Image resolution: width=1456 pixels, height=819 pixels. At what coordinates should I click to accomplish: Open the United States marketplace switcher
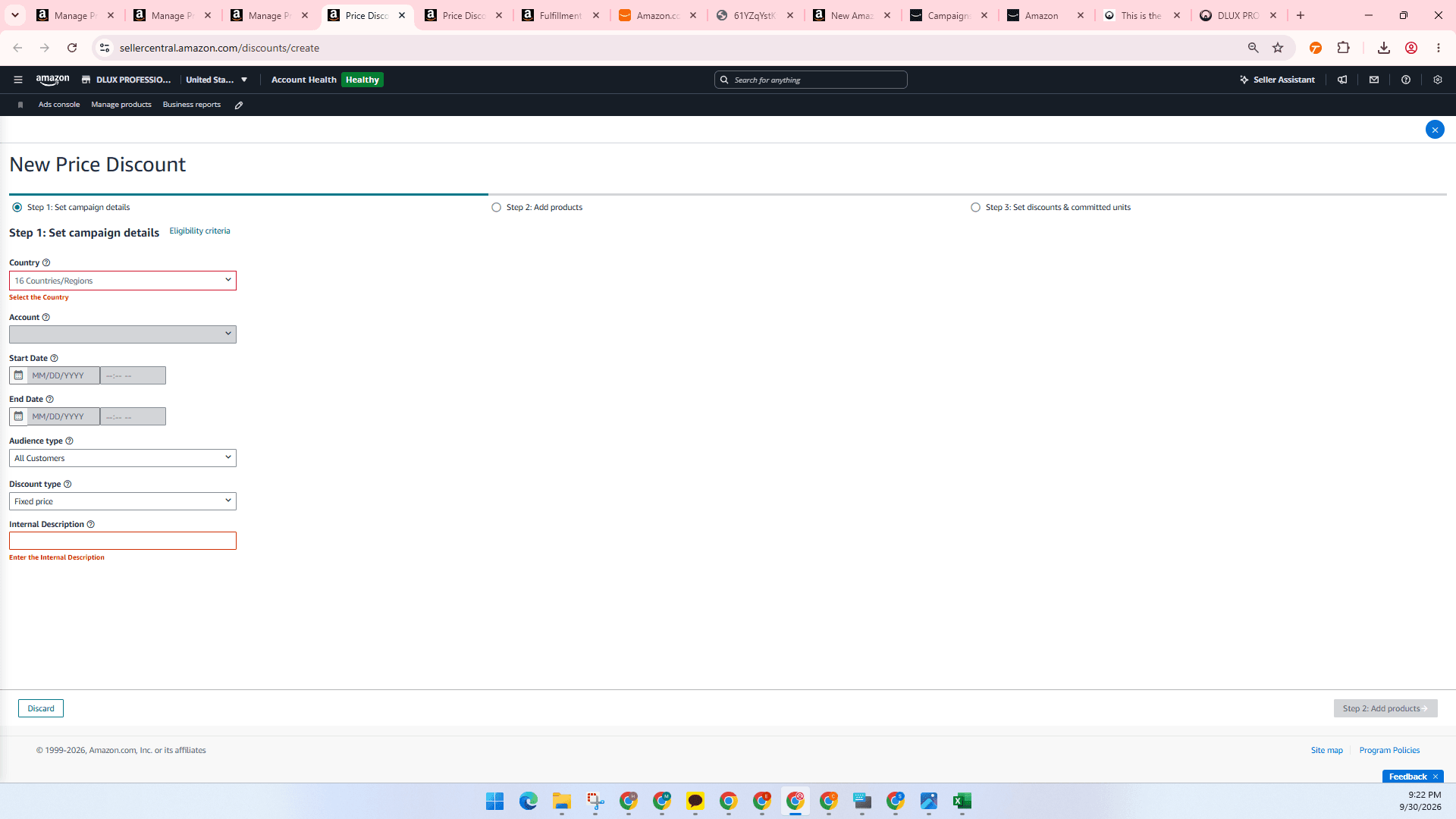pyautogui.click(x=217, y=80)
